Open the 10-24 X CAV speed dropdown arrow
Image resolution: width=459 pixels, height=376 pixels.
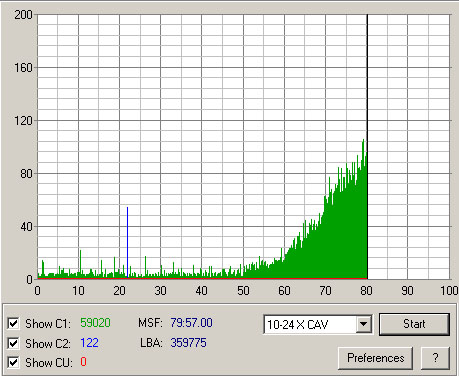[364, 324]
